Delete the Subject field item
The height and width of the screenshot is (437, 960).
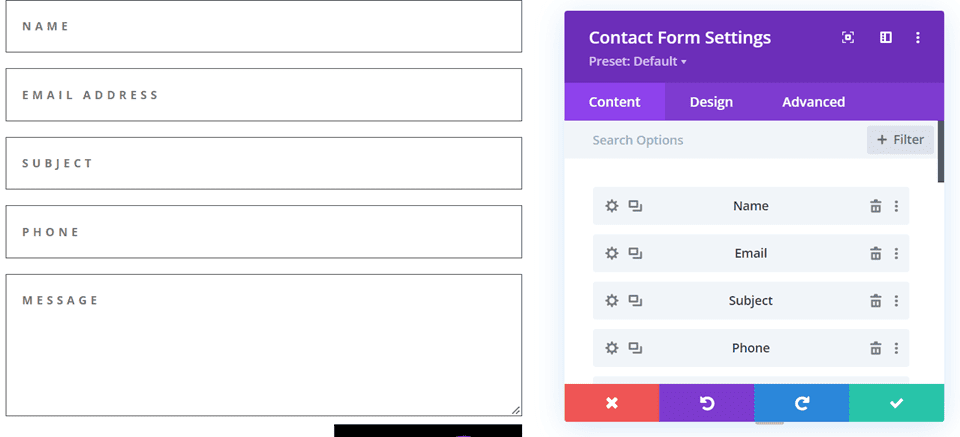click(x=875, y=301)
